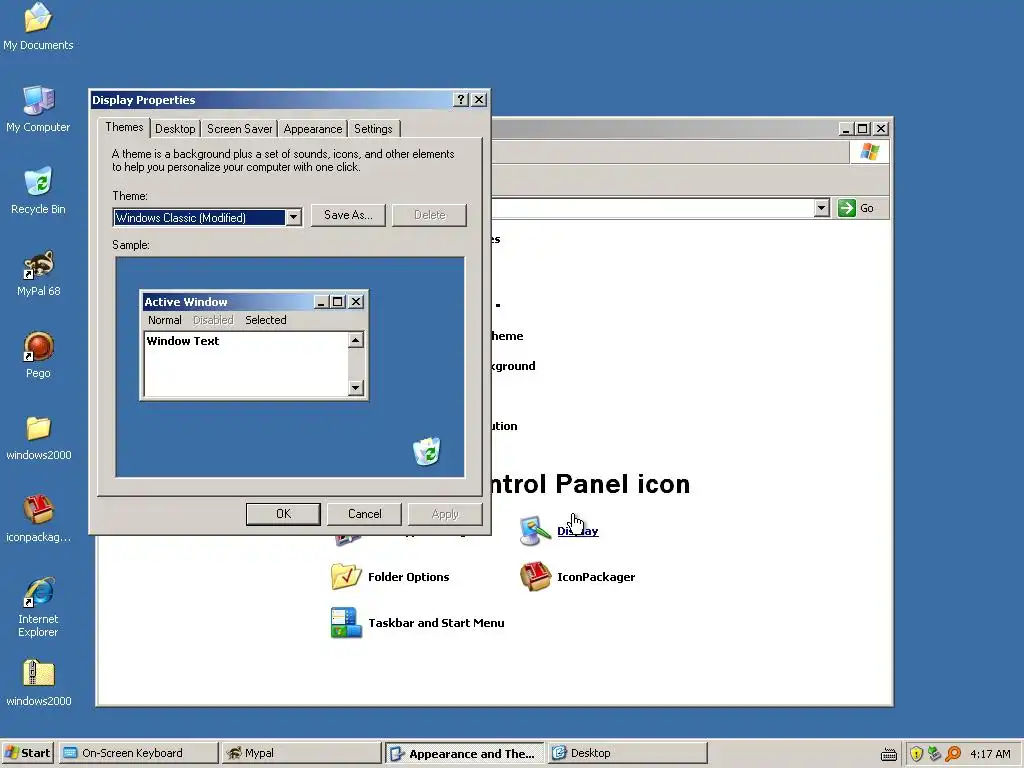Viewport: 1024px width, 768px height.
Task: Click the Go button label
Action: pos(867,208)
